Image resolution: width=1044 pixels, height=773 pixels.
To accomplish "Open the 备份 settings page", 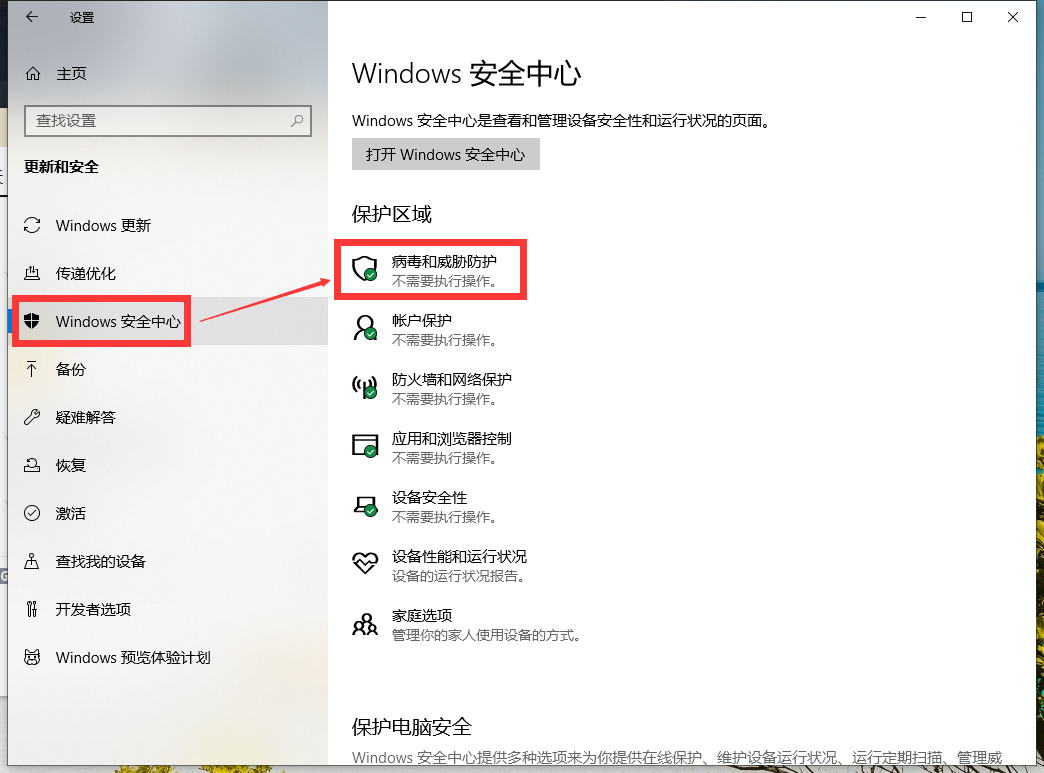I will [168, 369].
